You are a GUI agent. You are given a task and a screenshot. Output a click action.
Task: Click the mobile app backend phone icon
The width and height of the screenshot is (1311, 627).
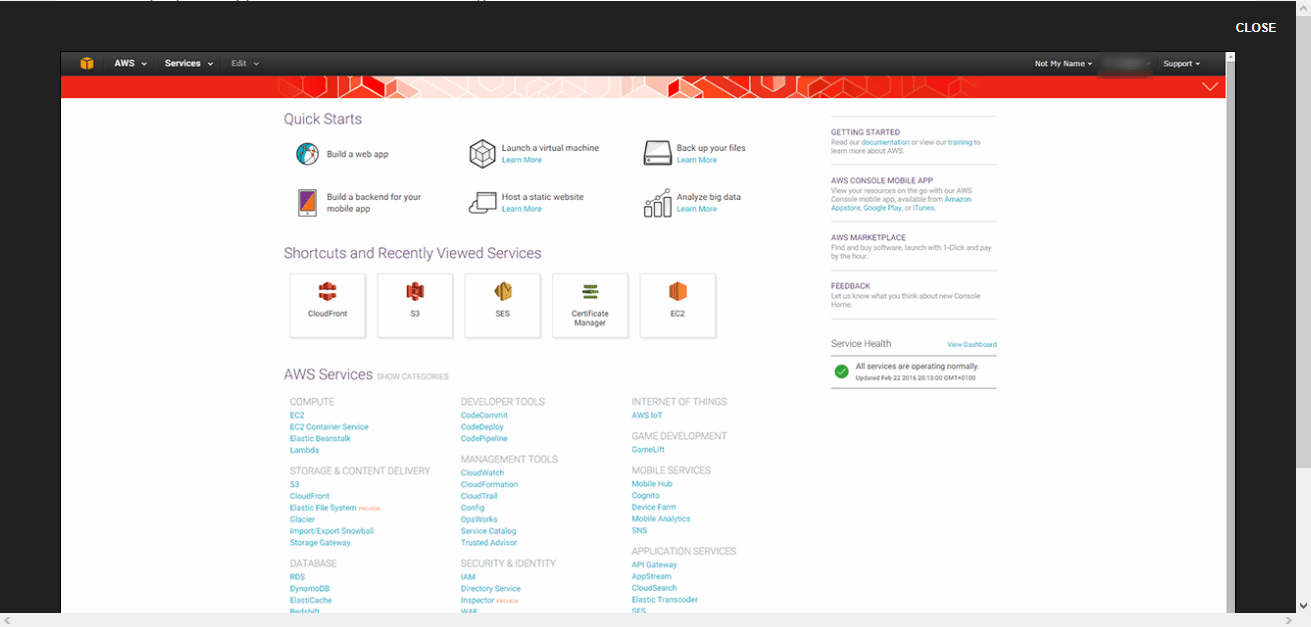tap(307, 203)
